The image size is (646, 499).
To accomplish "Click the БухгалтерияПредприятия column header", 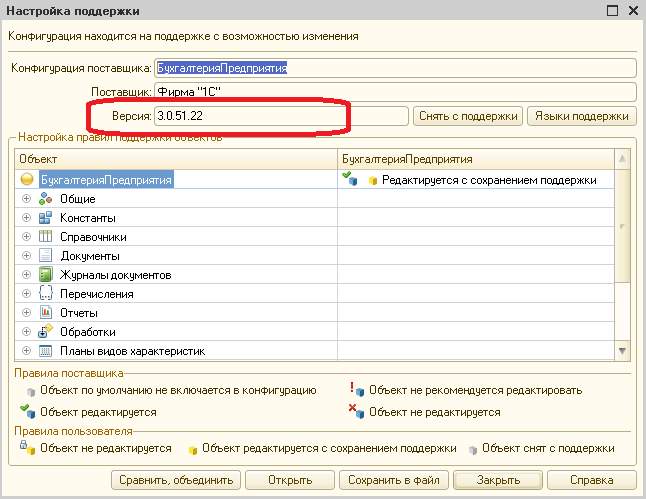I will point(476,159).
